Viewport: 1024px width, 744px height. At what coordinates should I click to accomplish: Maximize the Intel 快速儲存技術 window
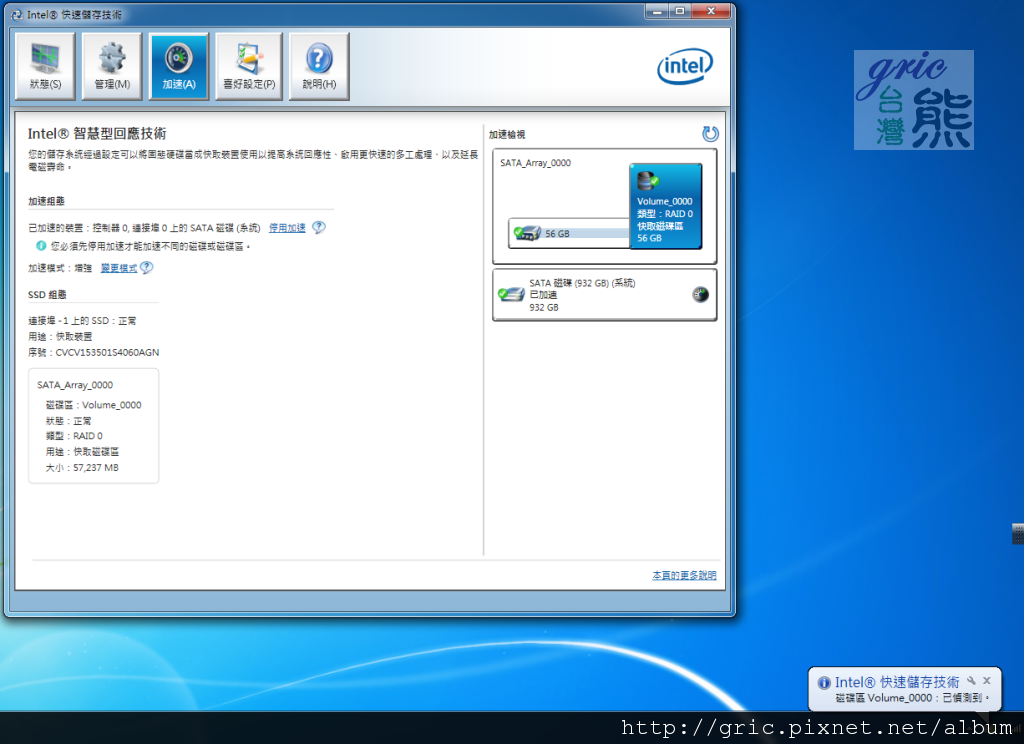point(679,11)
